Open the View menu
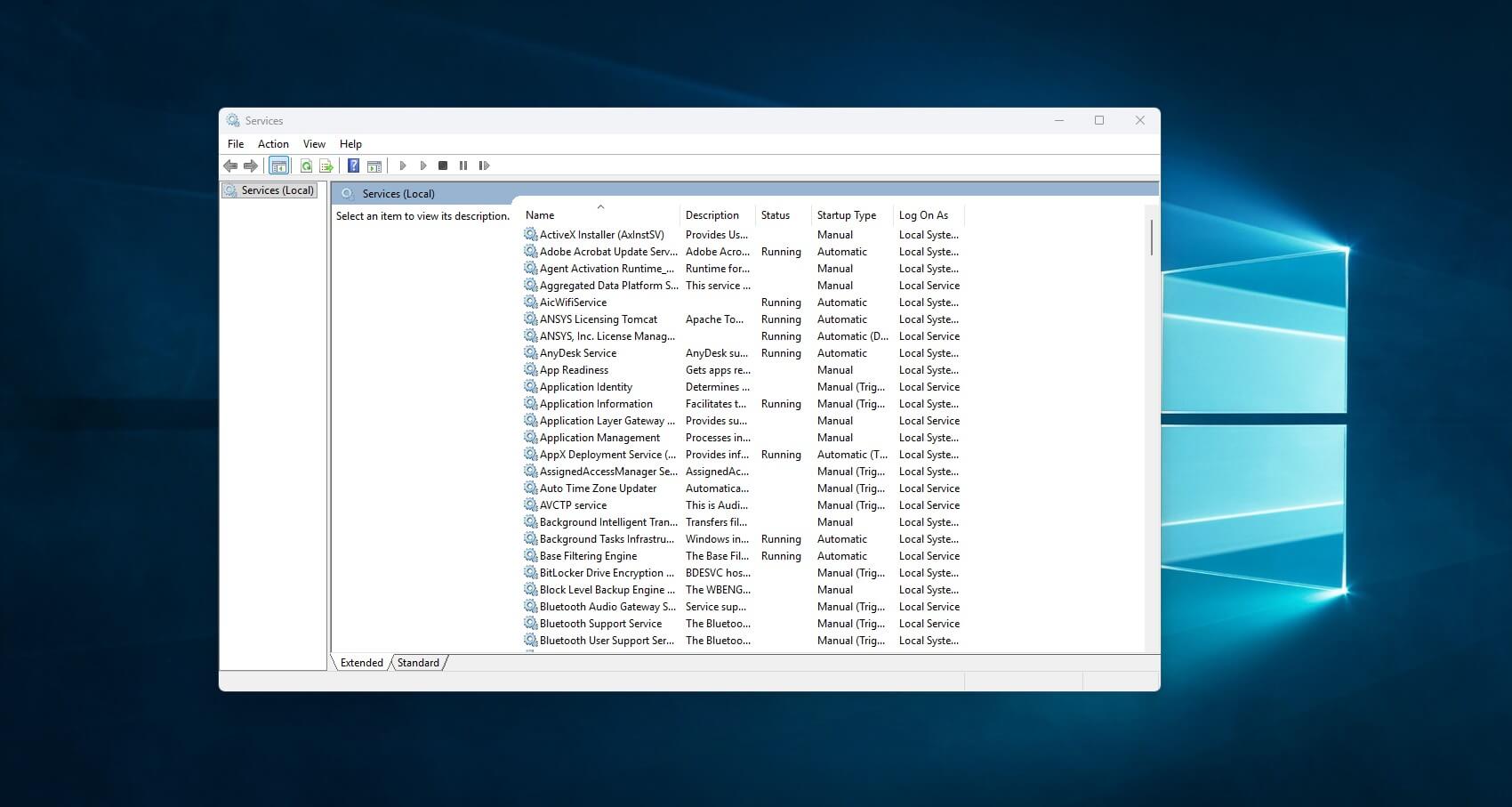 314,144
